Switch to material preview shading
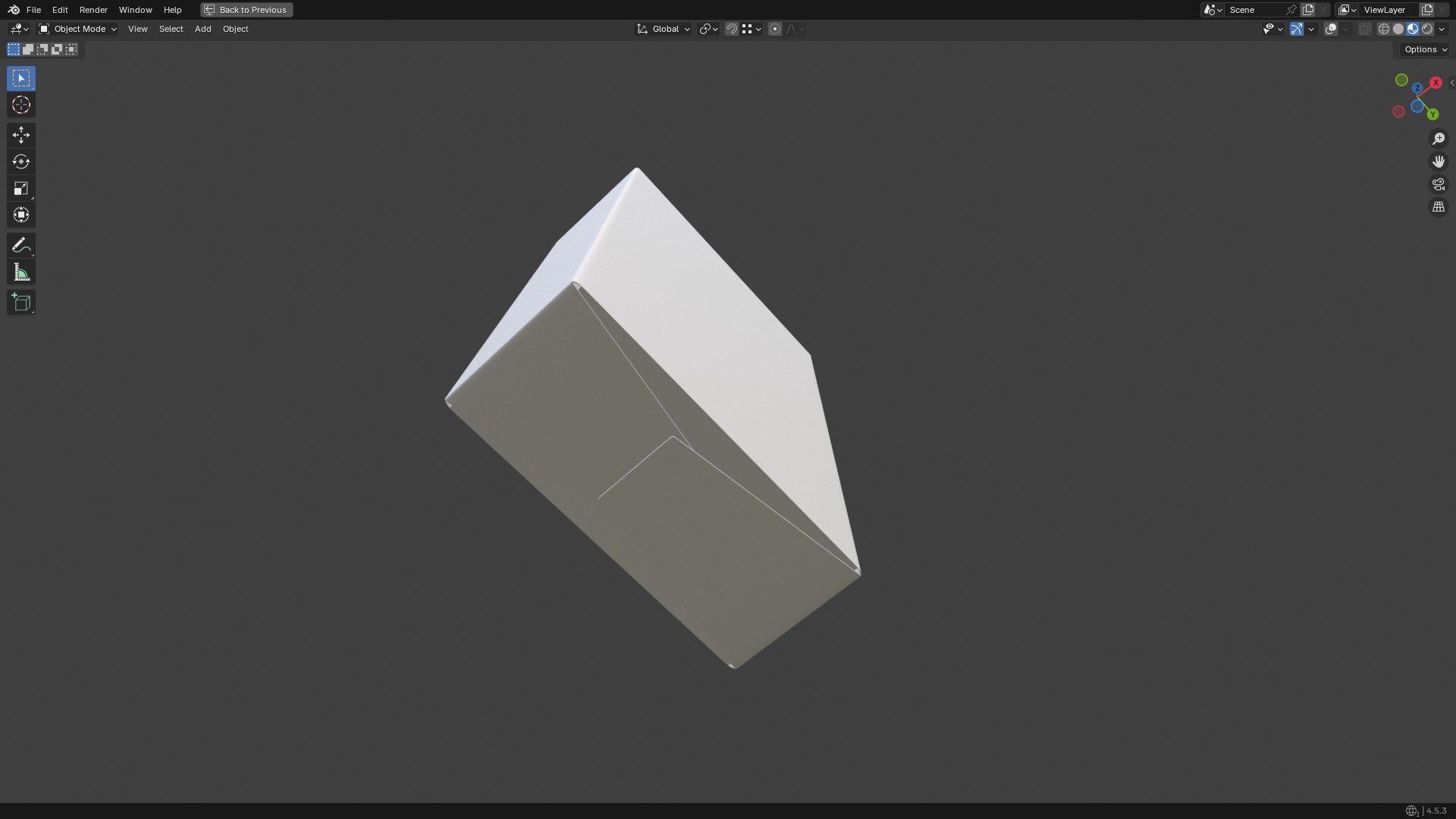This screenshot has width=1456, height=819. click(1413, 29)
